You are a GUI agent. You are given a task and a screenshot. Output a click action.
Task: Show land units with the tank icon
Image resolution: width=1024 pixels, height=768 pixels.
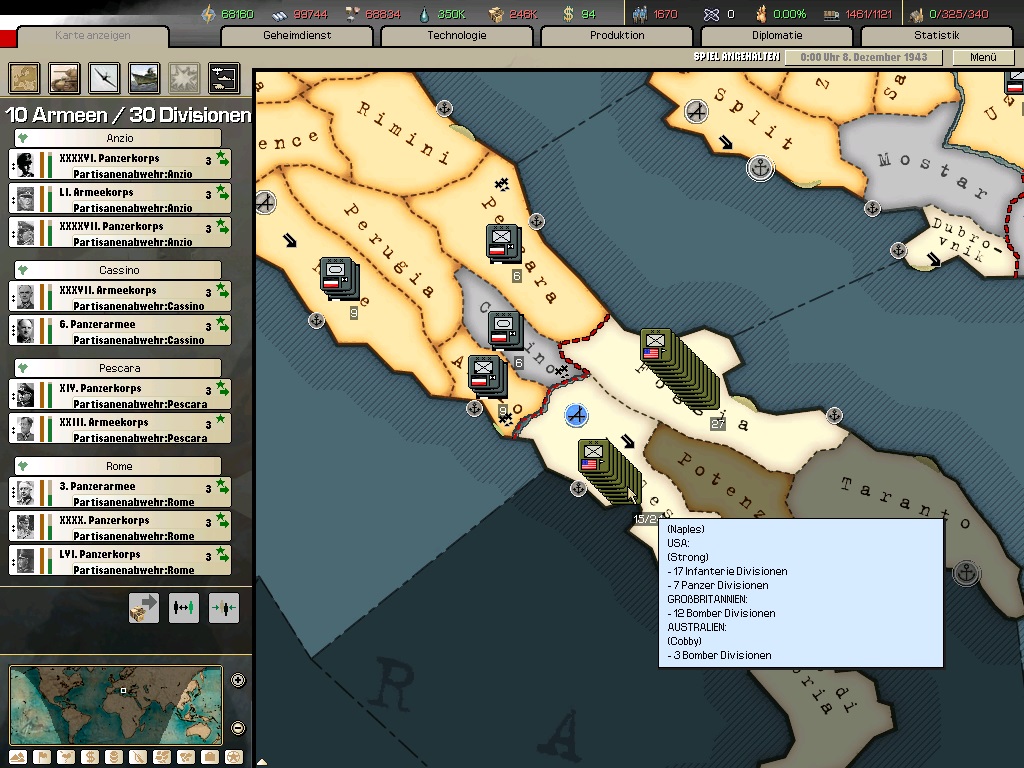point(64,78)
